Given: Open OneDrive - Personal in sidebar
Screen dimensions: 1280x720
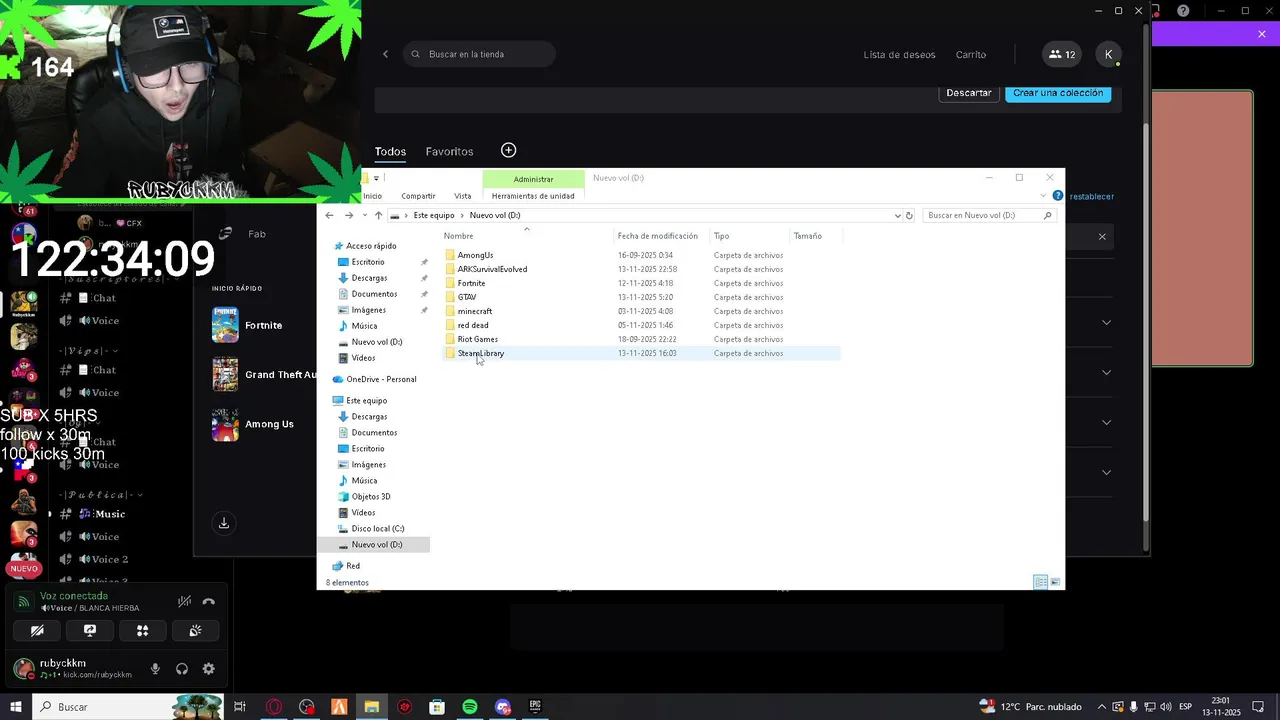Looking at the screenshot, I should [381, 379].
